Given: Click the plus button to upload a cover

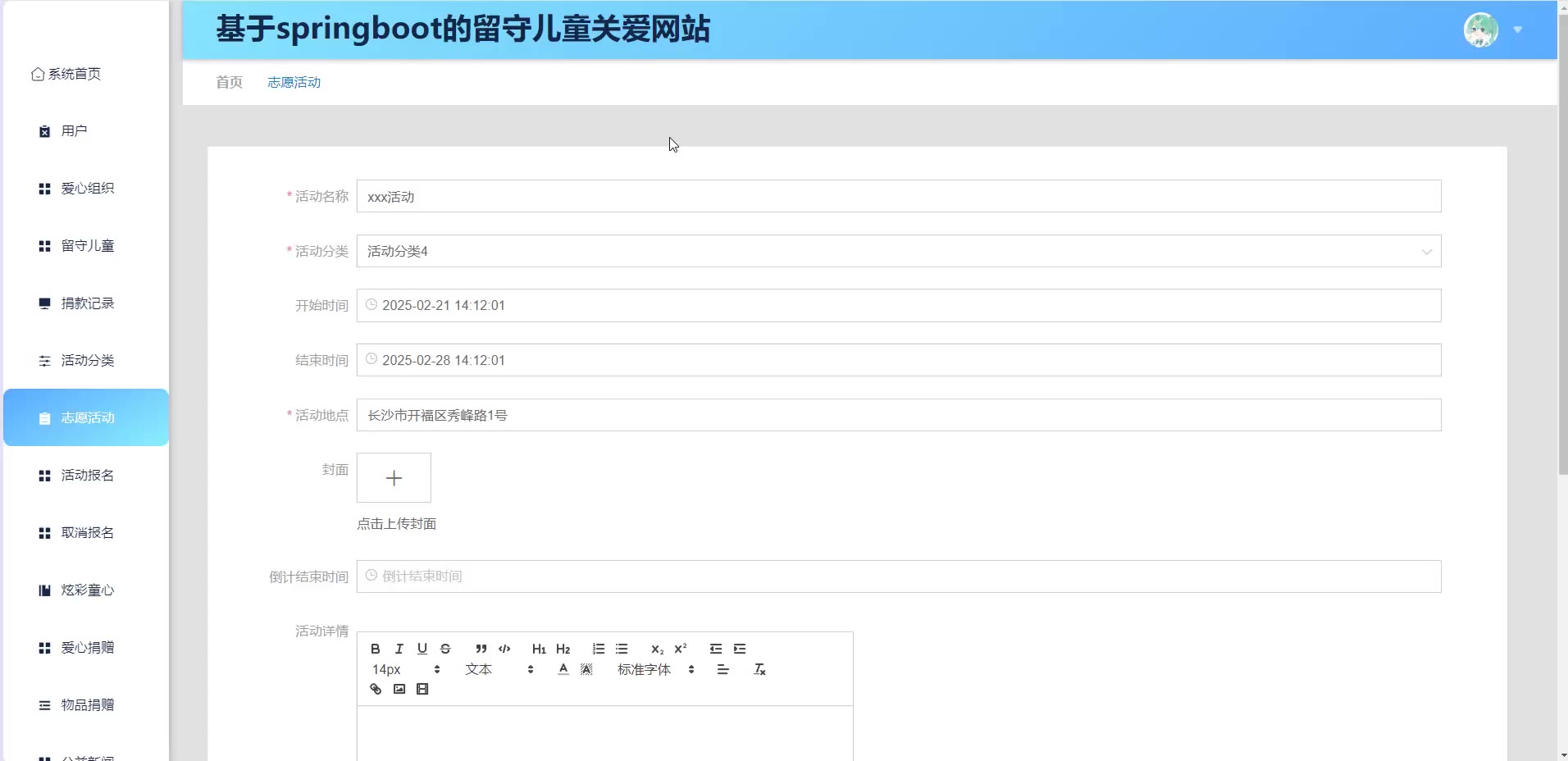Looking at the screenshot, I should [x=394, y=477].
